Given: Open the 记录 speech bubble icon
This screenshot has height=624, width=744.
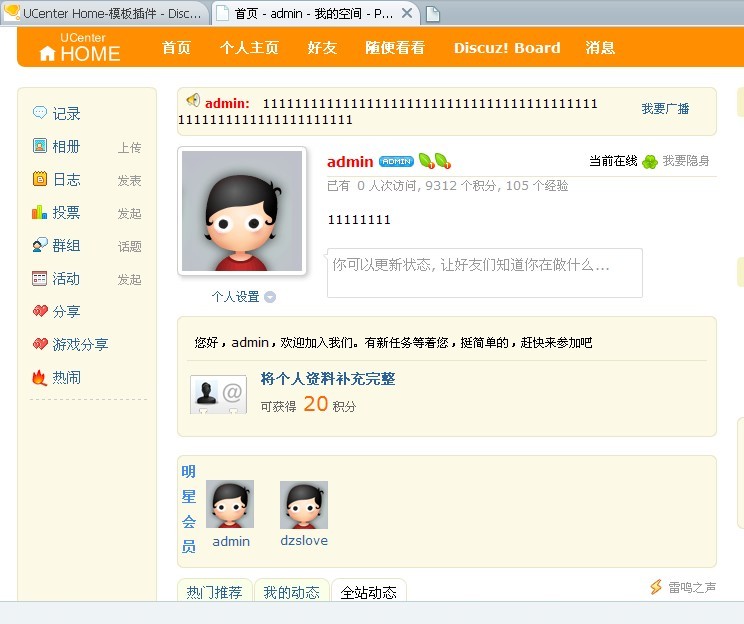Looking at the screenshot, I should 40,112.
